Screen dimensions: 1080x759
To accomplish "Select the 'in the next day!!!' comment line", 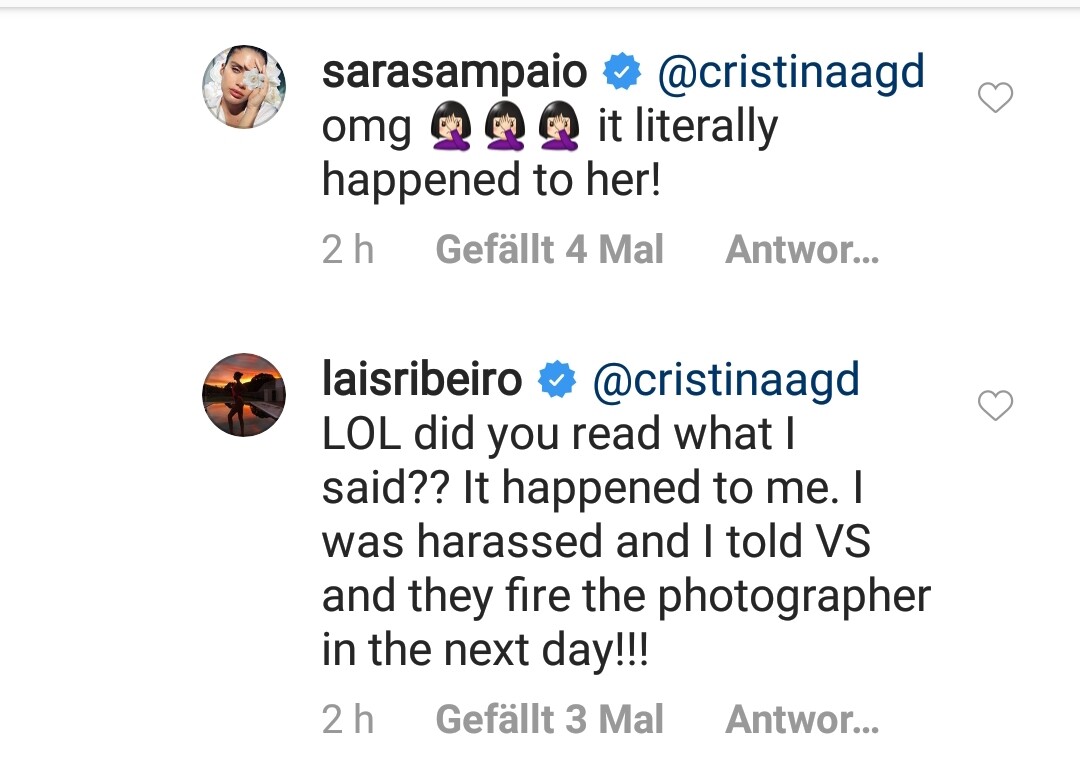I will (485, 651).
